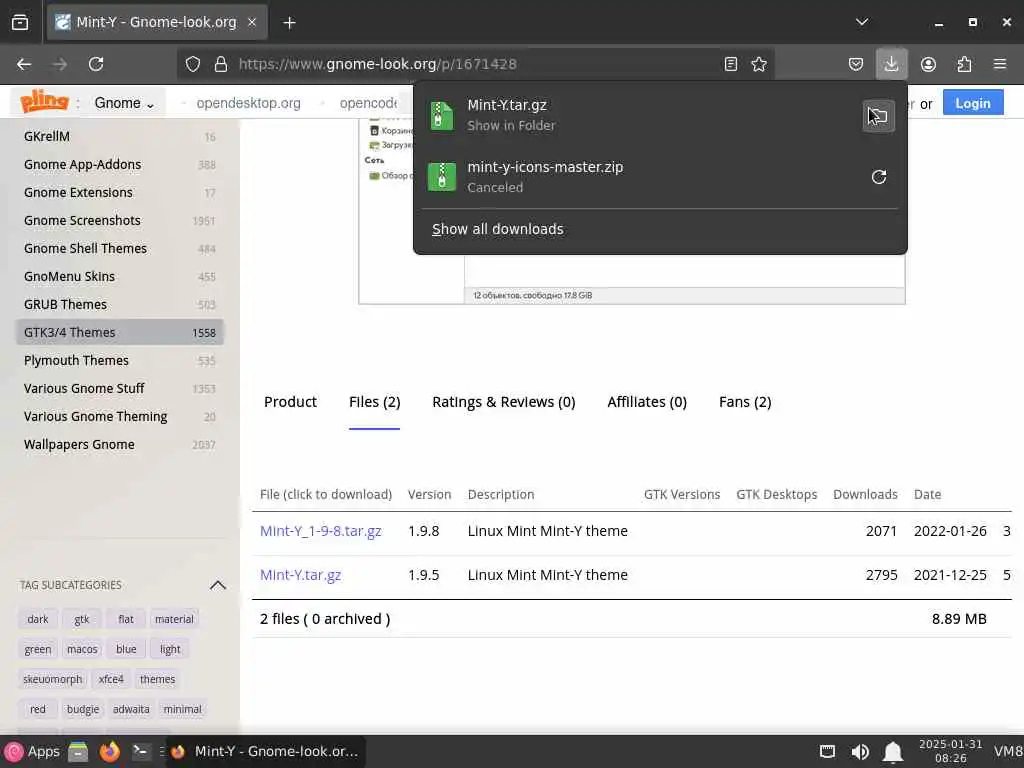Filter by dark tag
Screen dimensions: 1024x768
pyautogui.click(x=38, y=619)
